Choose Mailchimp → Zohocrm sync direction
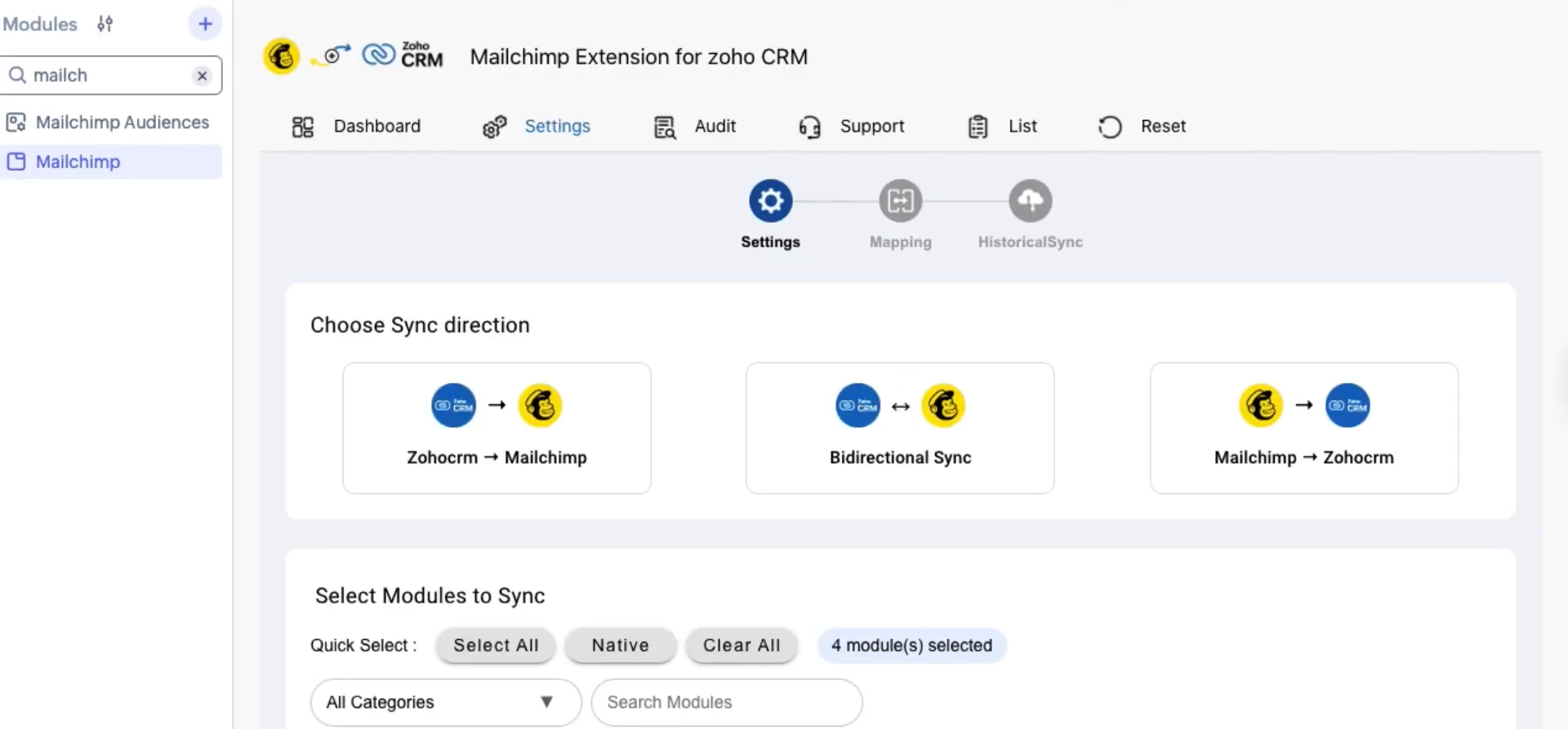Screen dimensions: 1568x729 [1304, 429]
